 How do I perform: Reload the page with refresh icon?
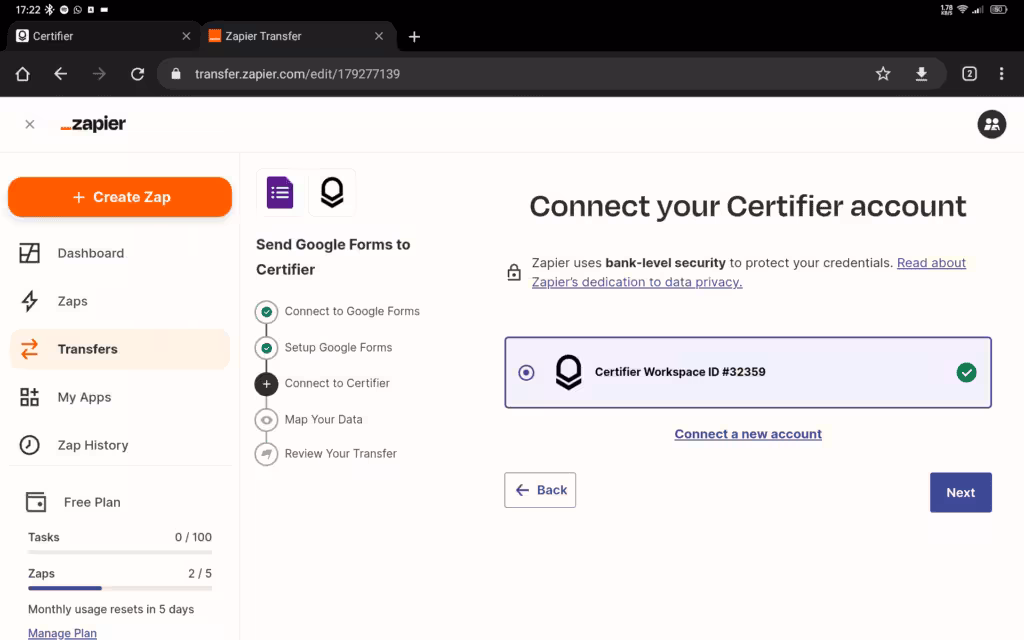(x=137, y=74)
